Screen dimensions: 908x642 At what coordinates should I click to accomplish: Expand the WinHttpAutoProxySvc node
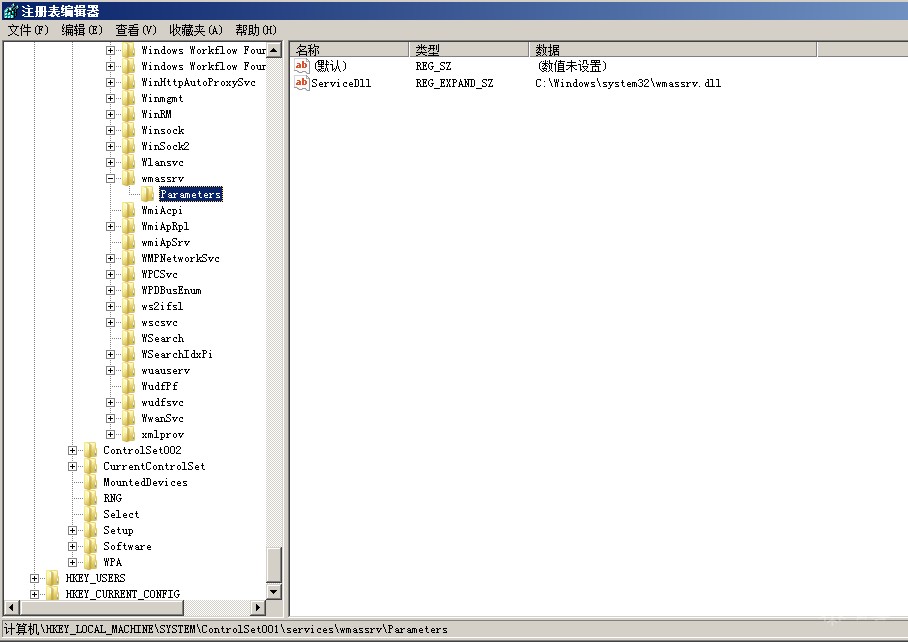110,82
